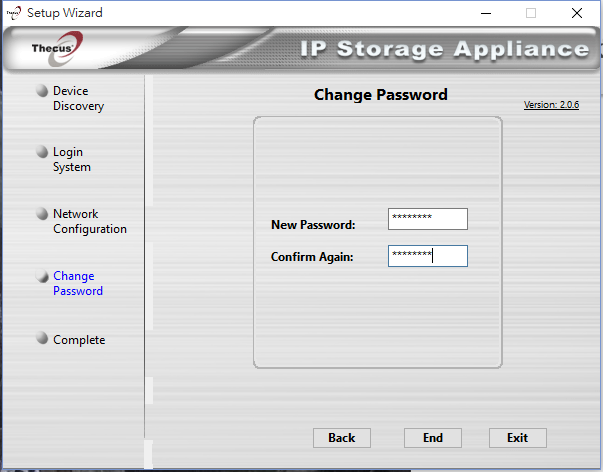The image size is (603, 472).
Task: Click the Device Discovery step bullet icon
Action: point(42,91)
